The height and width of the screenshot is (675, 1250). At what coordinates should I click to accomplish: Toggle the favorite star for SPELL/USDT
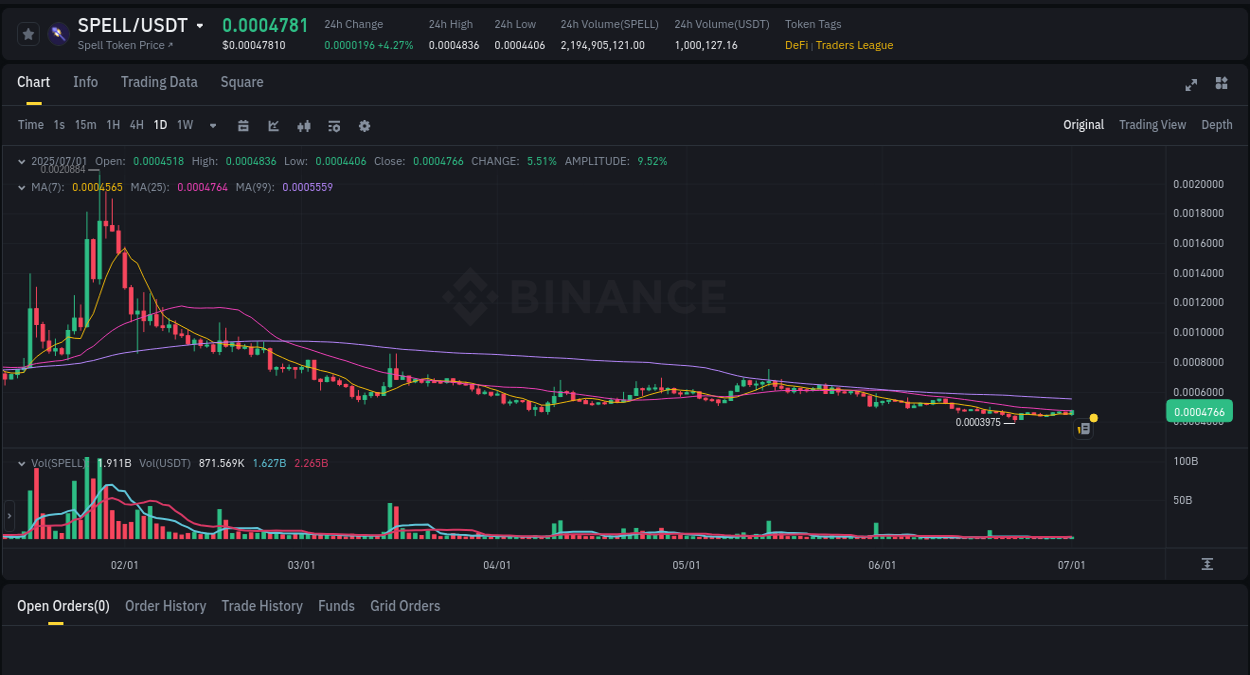pyautogui.click(x=28, y=33)
